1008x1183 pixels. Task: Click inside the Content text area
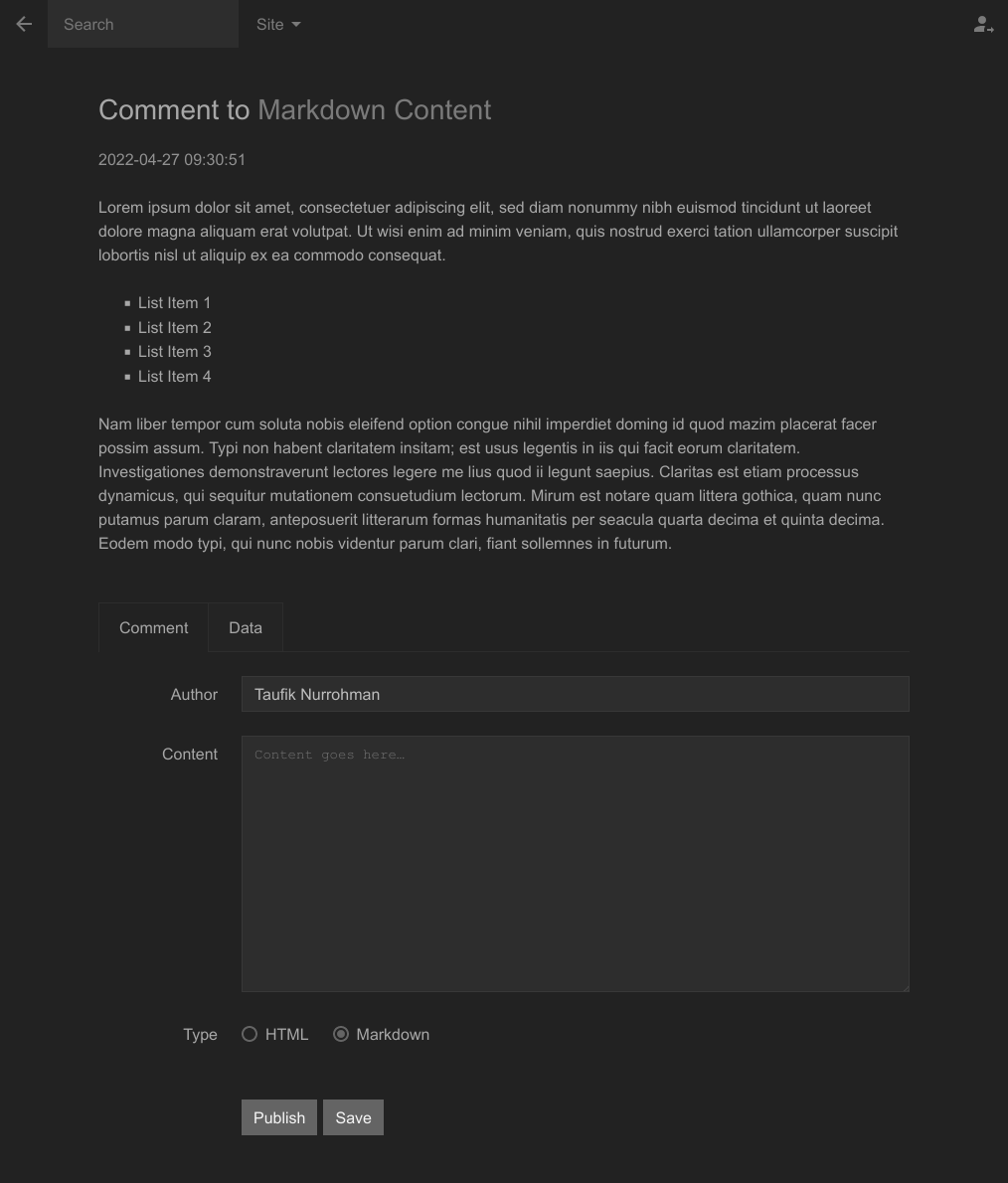575,863
